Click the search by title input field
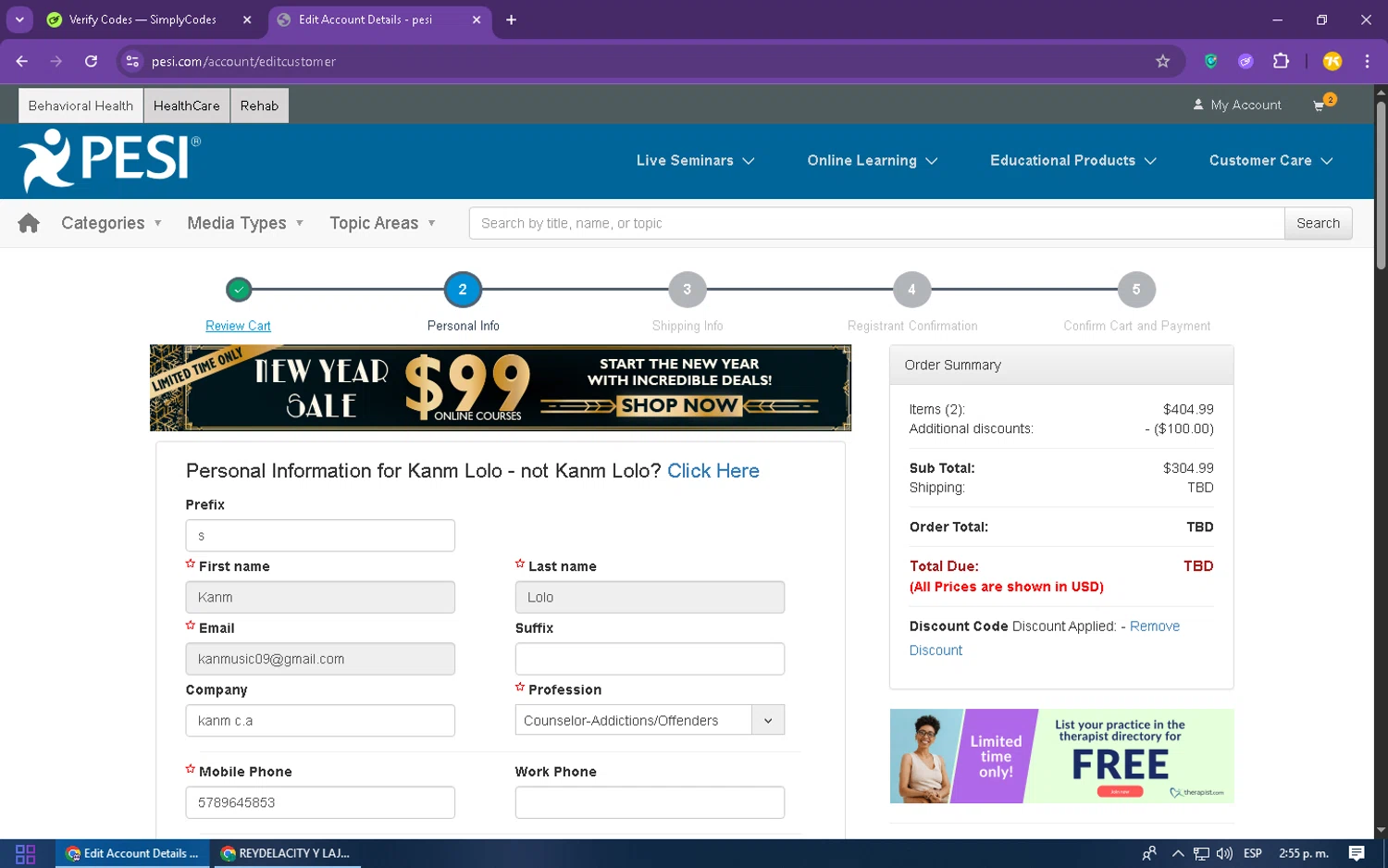This screenshot has height=868, width=1388. [876, 223]
